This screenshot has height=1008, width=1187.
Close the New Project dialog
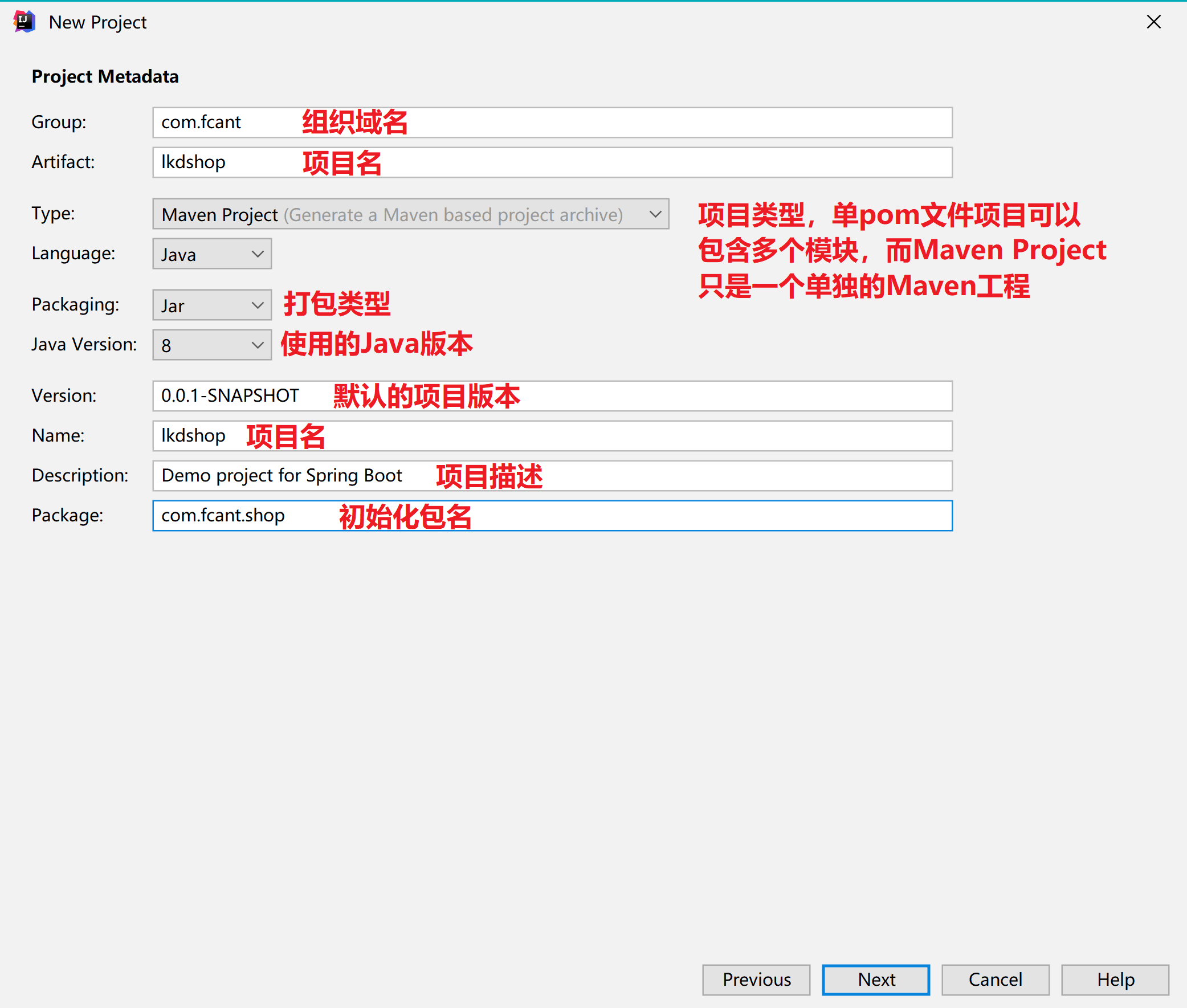1153,22
